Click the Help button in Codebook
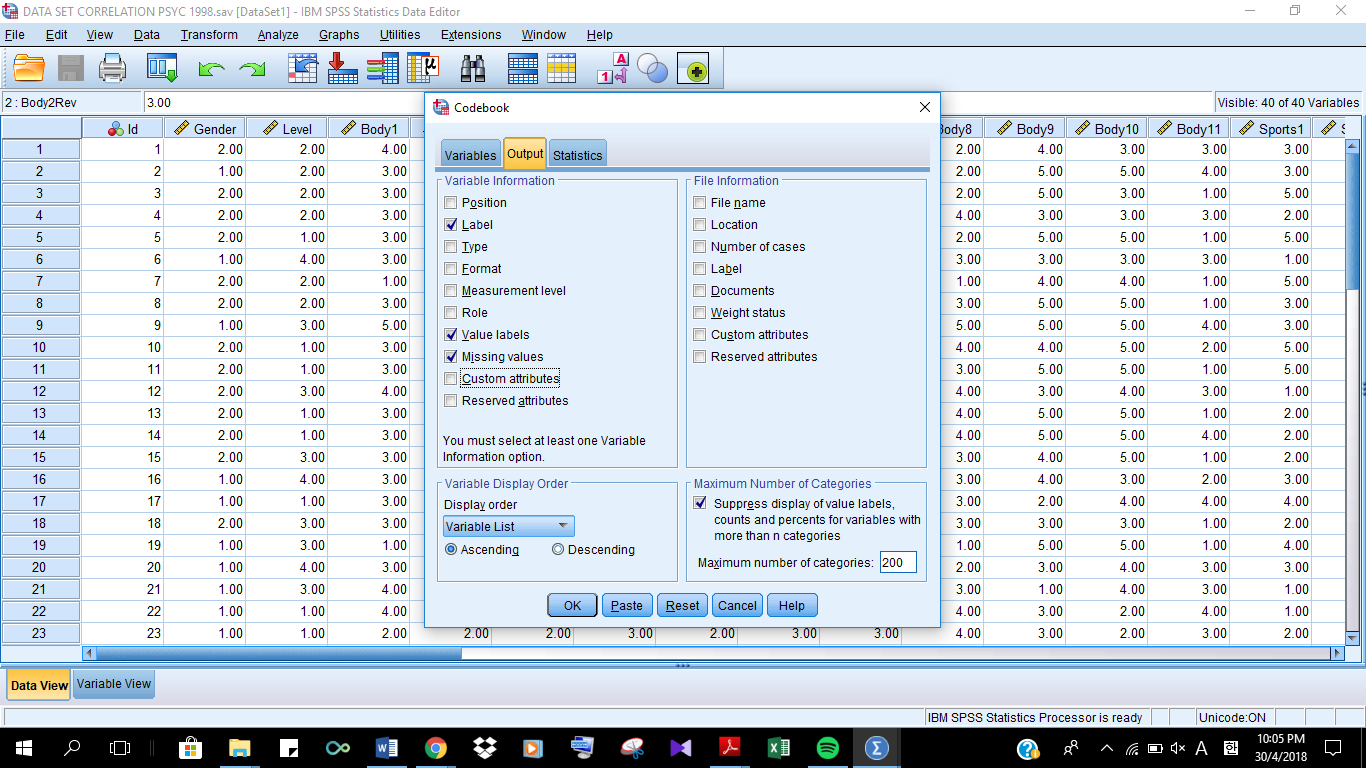 pyautogui.click(x=792, y=605)
